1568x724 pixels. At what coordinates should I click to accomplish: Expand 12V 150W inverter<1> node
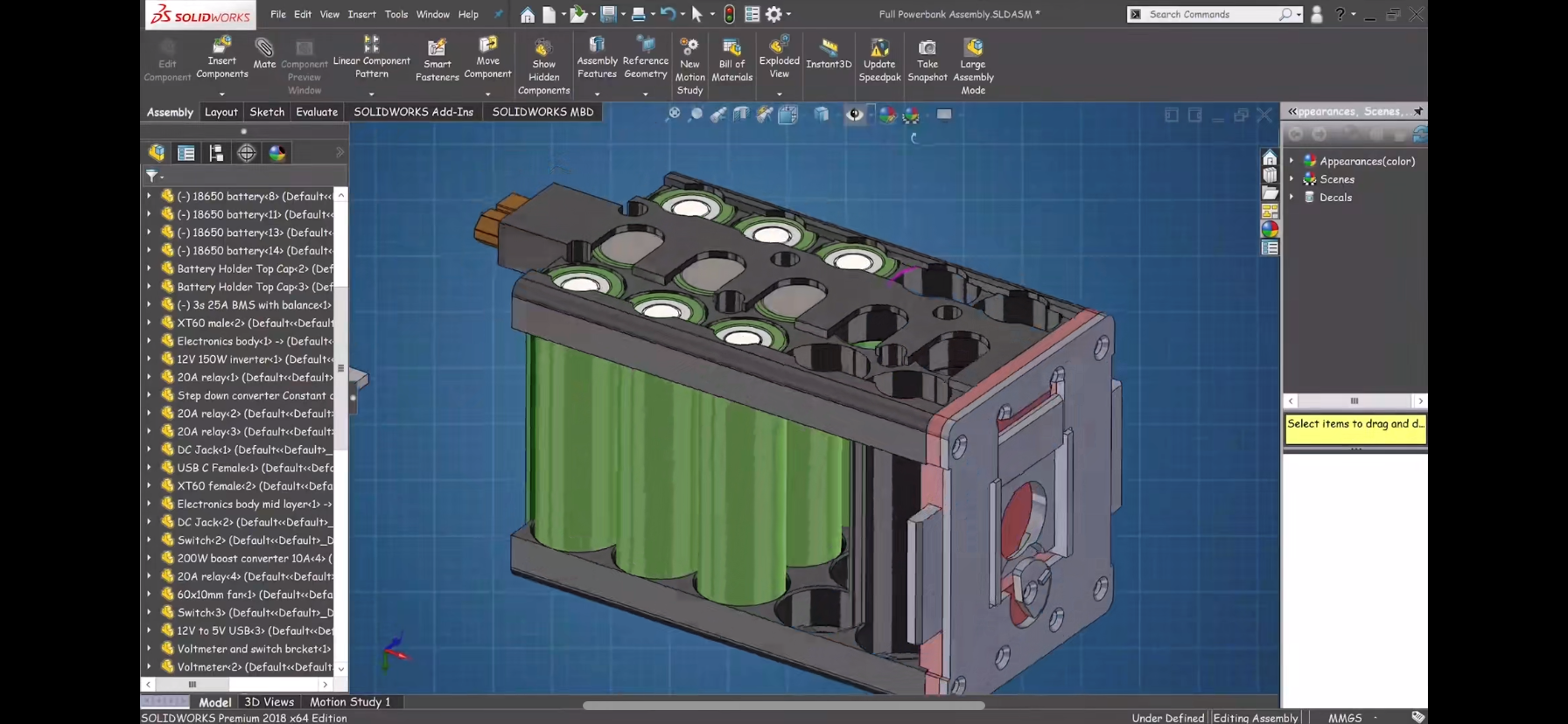[x=149, y=359]
